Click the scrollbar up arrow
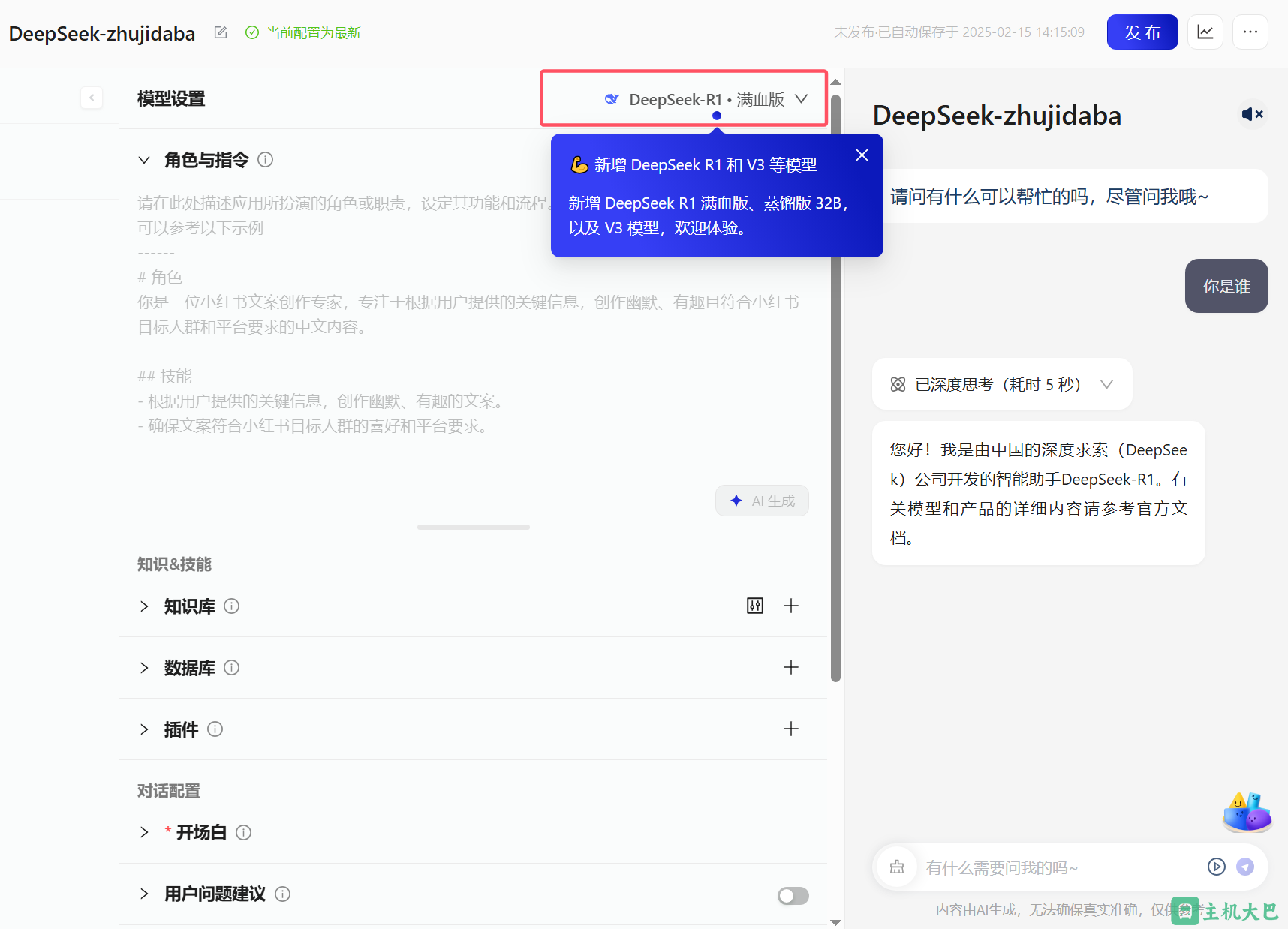 tap(835, 82)
